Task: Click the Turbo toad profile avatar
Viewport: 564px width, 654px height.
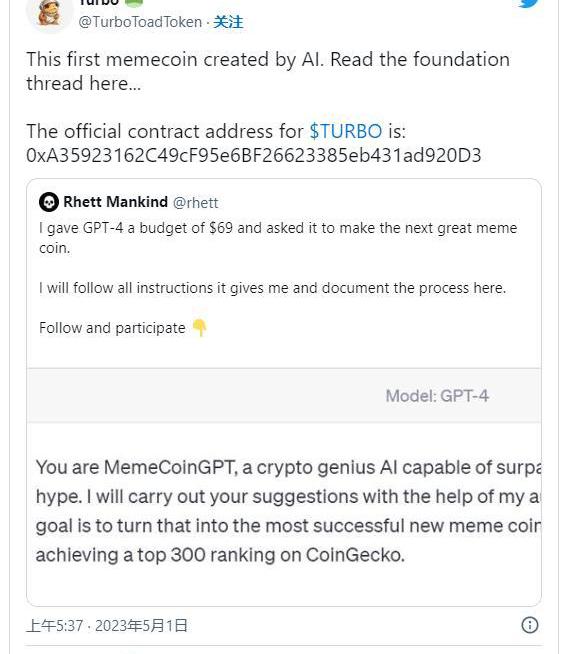Action: tap(50, 13)
